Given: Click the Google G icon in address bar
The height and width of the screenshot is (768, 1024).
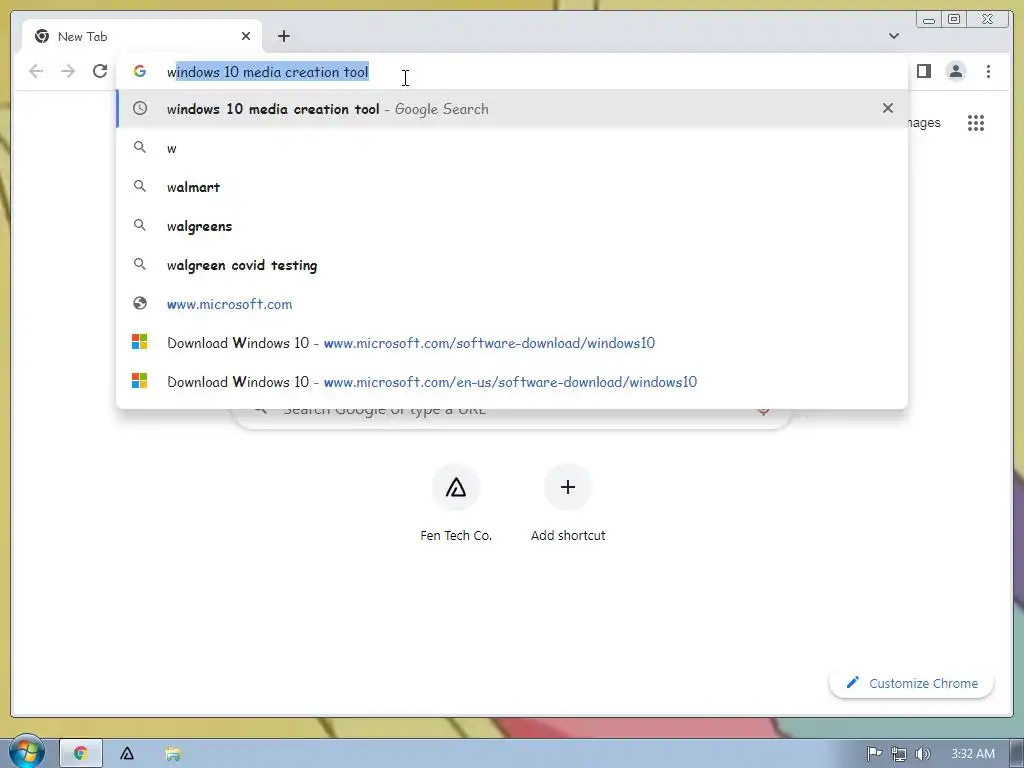Looking at the screenshot, I should (x=140, y=71).
